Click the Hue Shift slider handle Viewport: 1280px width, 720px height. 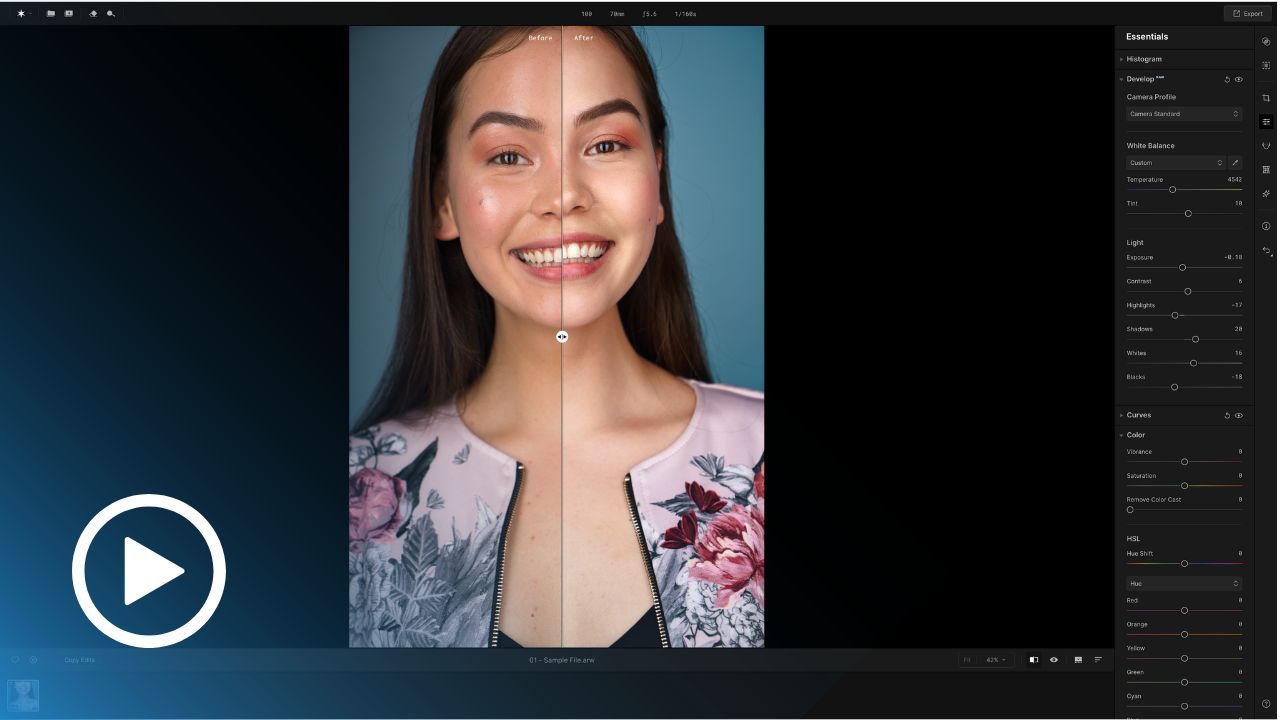[x=1184, y=564]
